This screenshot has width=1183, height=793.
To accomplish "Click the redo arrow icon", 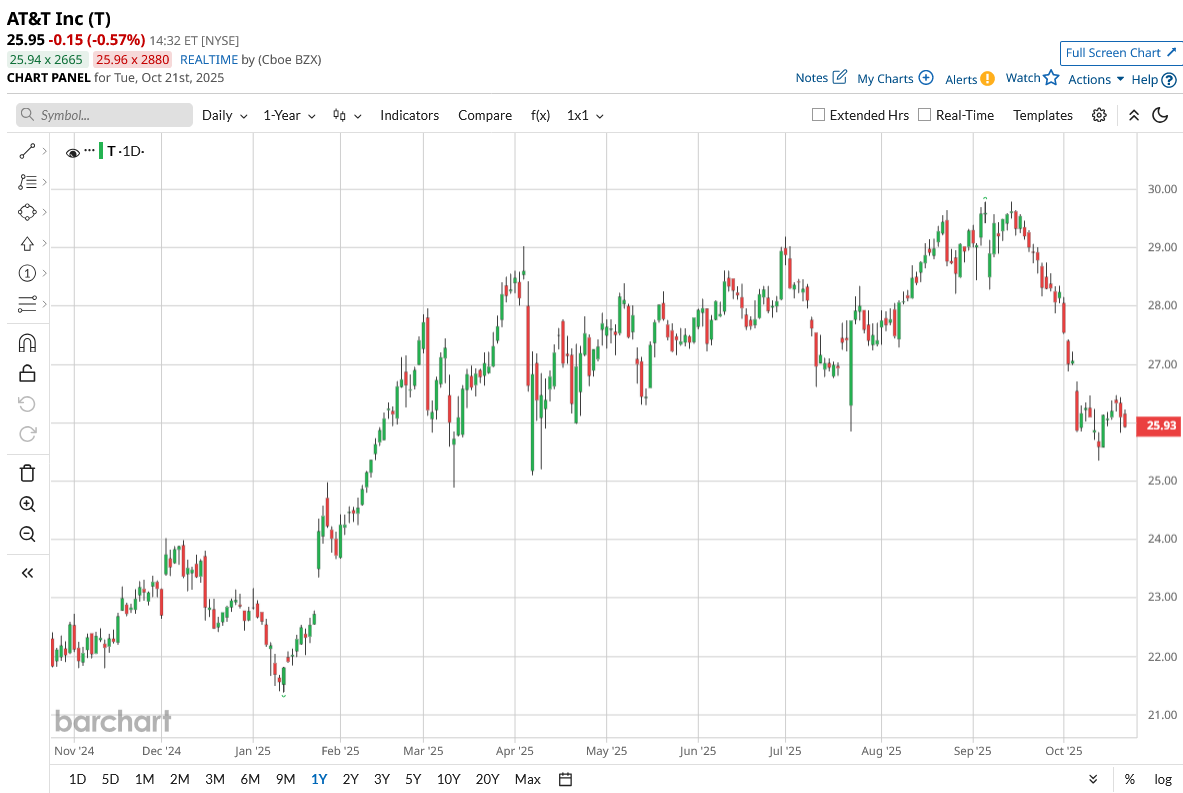I will [x=27, y=434].
